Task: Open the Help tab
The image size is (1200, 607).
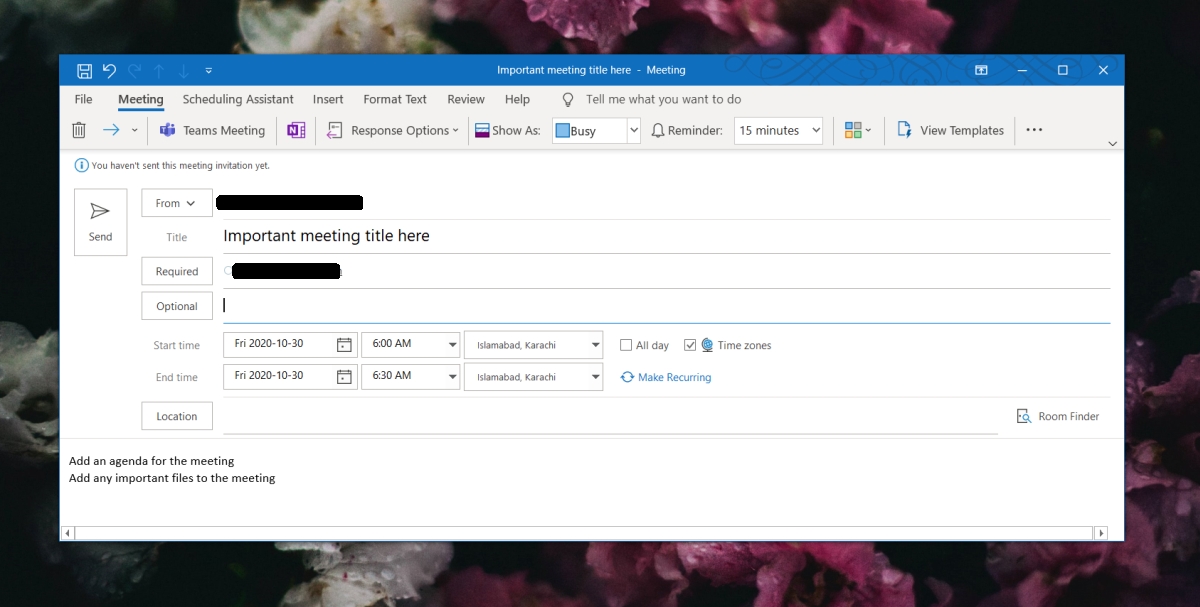Action: tap(517, 99)
